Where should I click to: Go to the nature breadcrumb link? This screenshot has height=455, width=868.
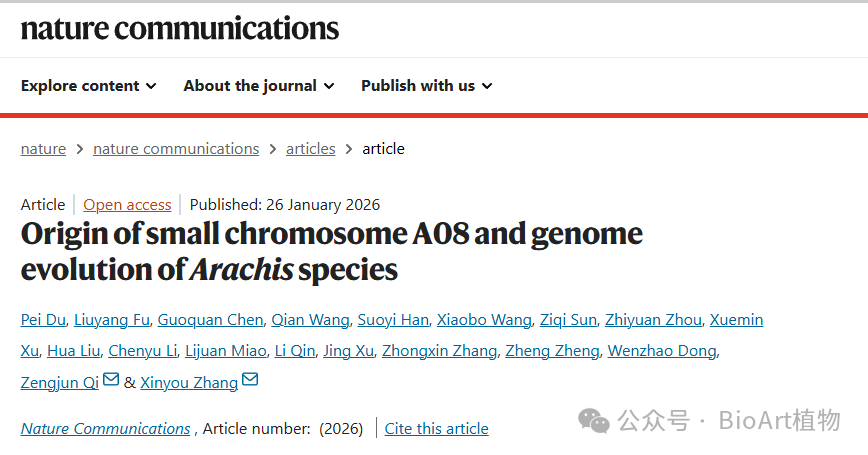click(43, 149)
